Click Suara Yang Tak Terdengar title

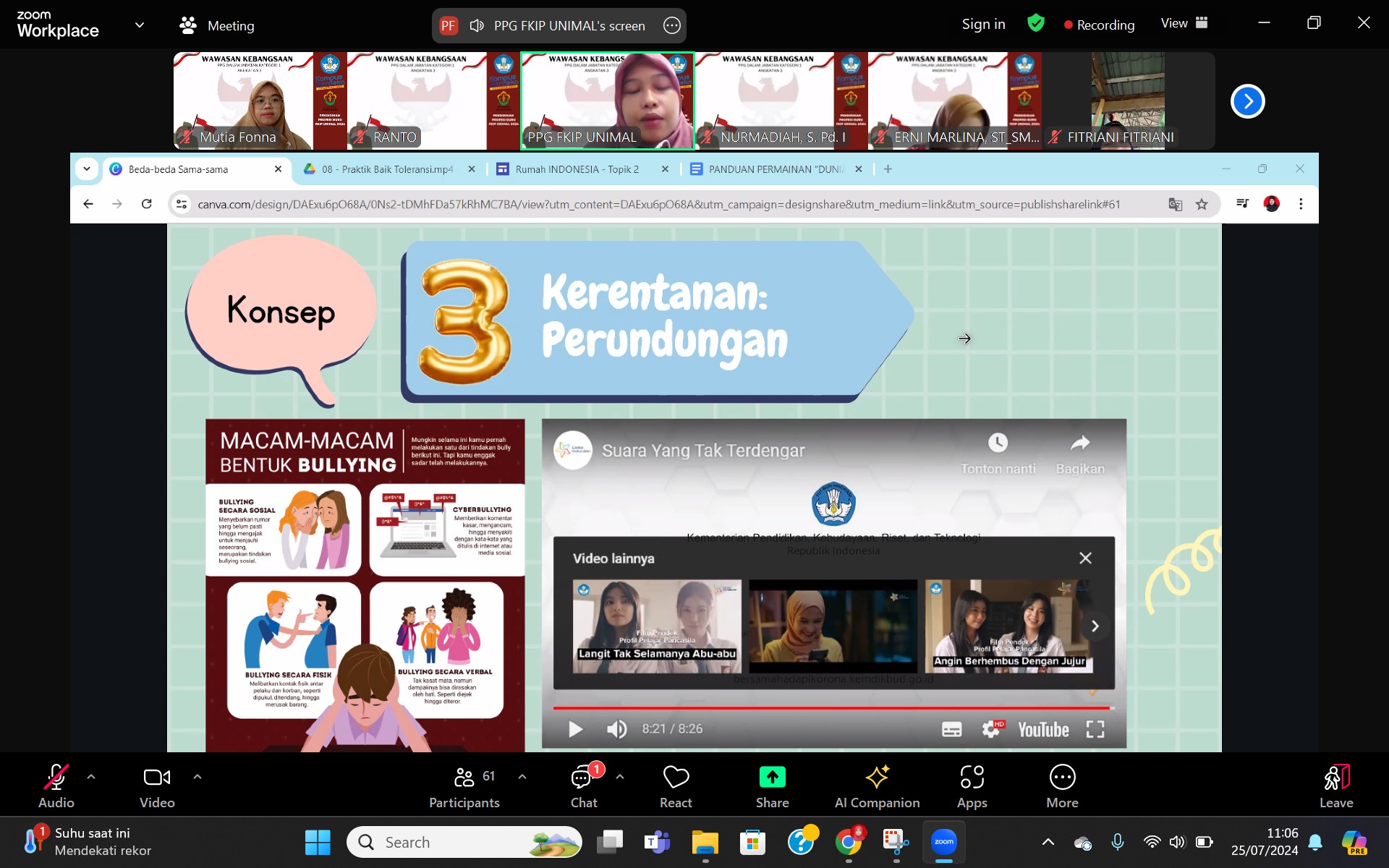703,451
